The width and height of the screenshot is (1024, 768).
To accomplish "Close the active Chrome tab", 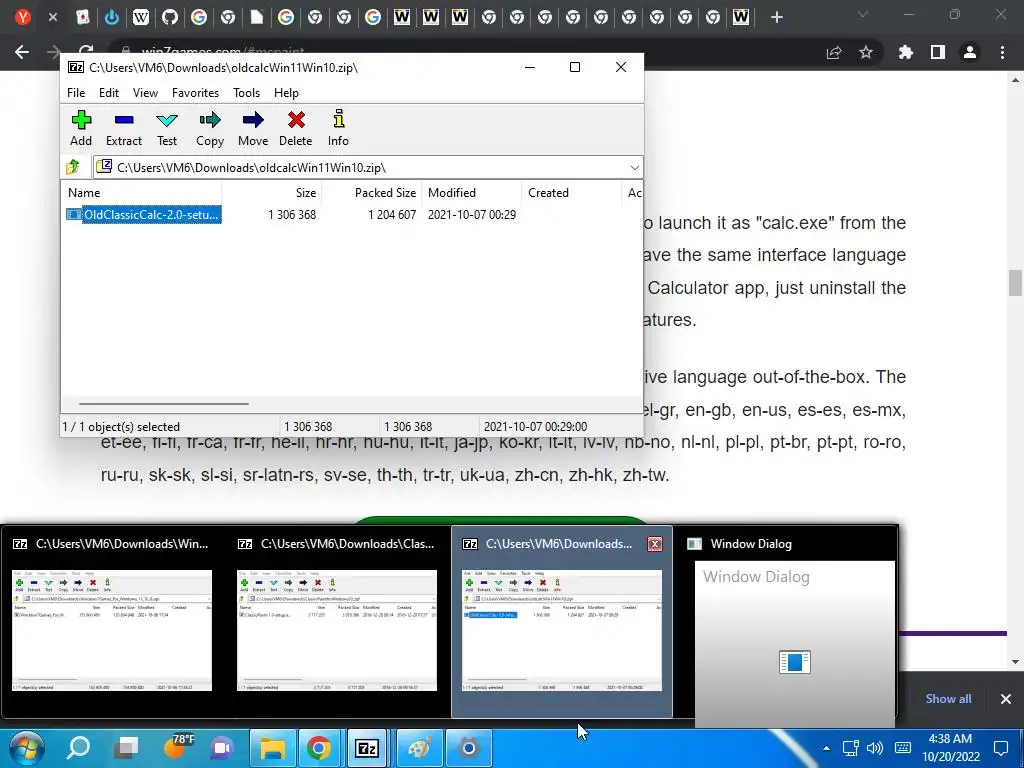I will (53, 18).
